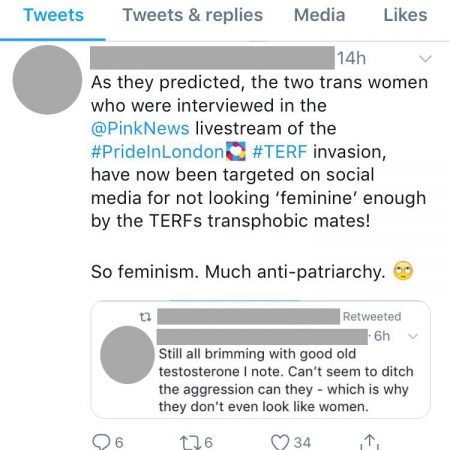This screenshot has width=450, height=450.
Task: Like the tweet with the heart icon
Action: coord(280,442)
